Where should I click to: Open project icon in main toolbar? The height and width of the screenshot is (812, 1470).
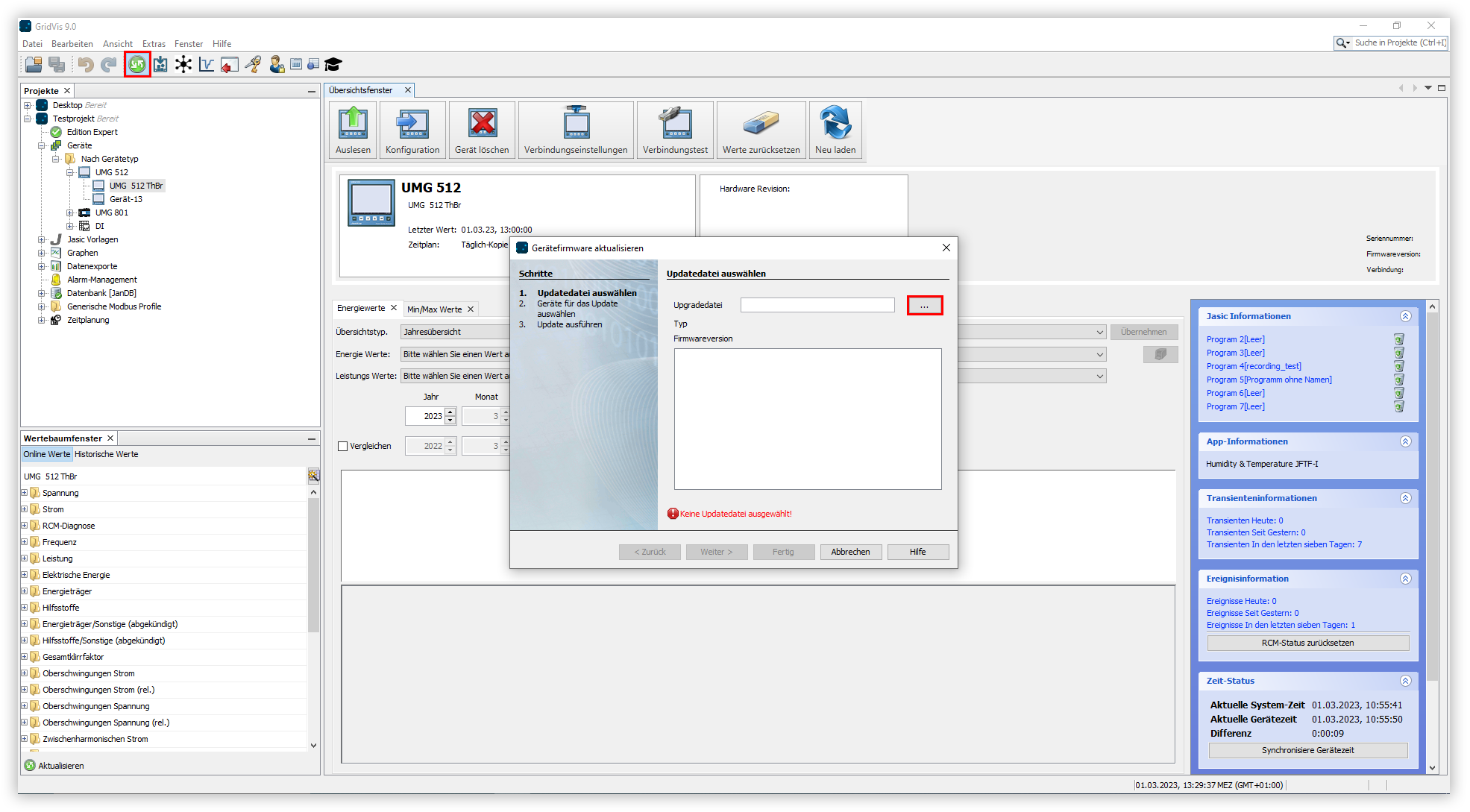(34, 65)
